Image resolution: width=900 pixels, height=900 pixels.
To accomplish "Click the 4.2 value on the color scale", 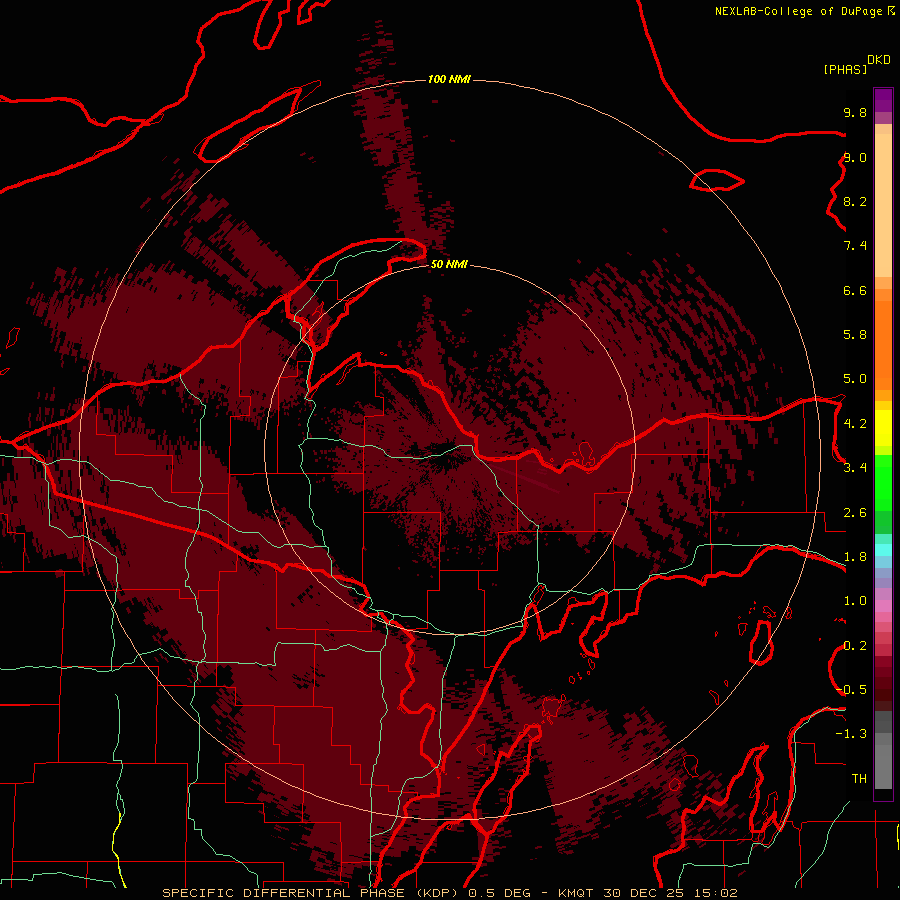I will click(855, 424).
